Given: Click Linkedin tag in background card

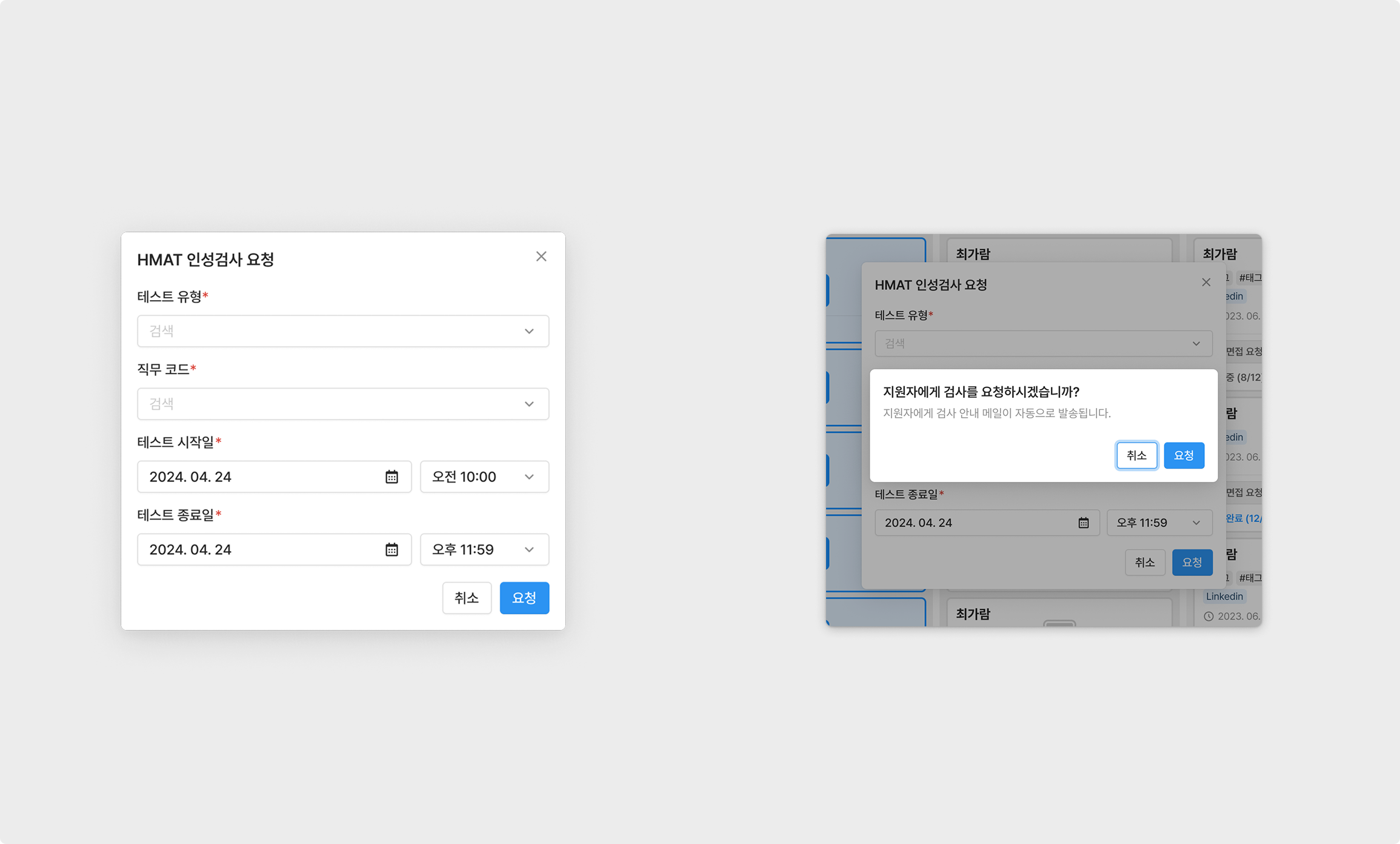Looking at the screenshot, I should 1224,596.
